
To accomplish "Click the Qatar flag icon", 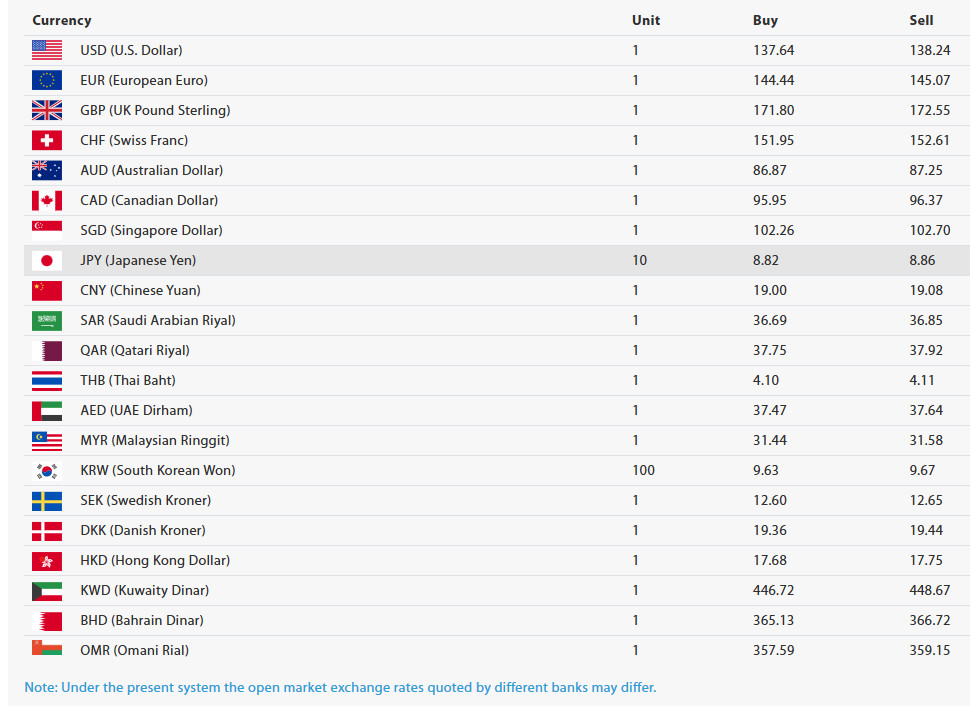I will pos(46,350).
